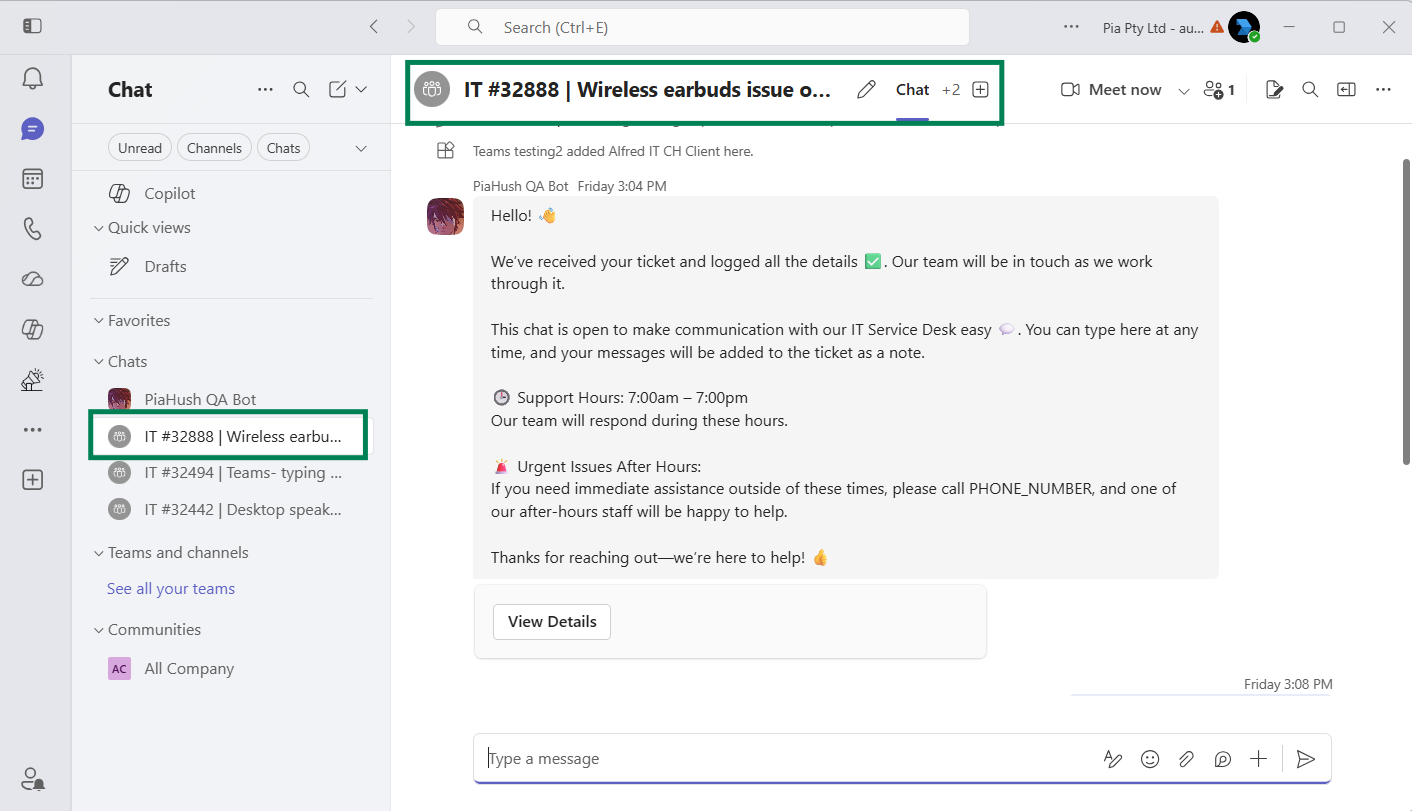
Task: Pop out the chat window icon
Action: [x=1347, y=90]
